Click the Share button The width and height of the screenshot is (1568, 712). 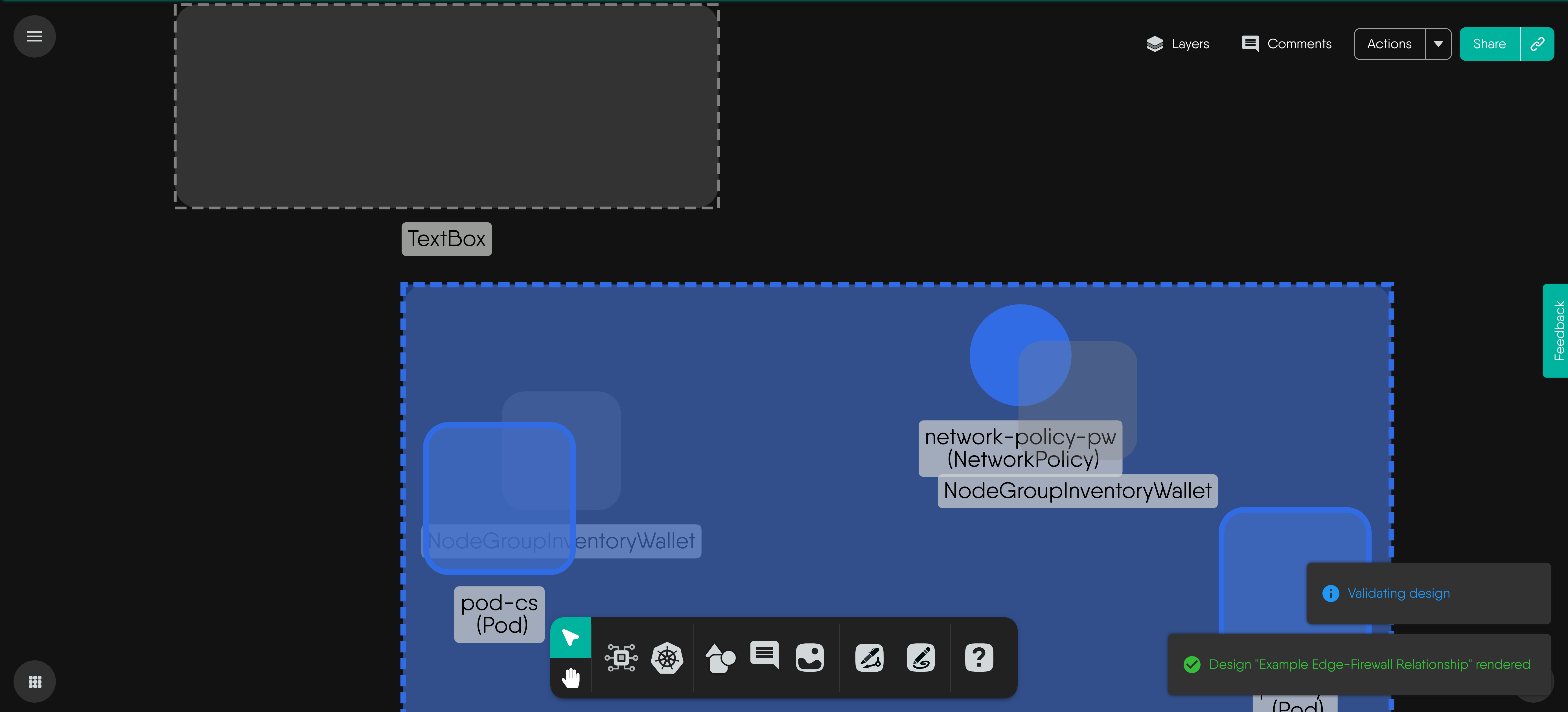(1489, 44)
